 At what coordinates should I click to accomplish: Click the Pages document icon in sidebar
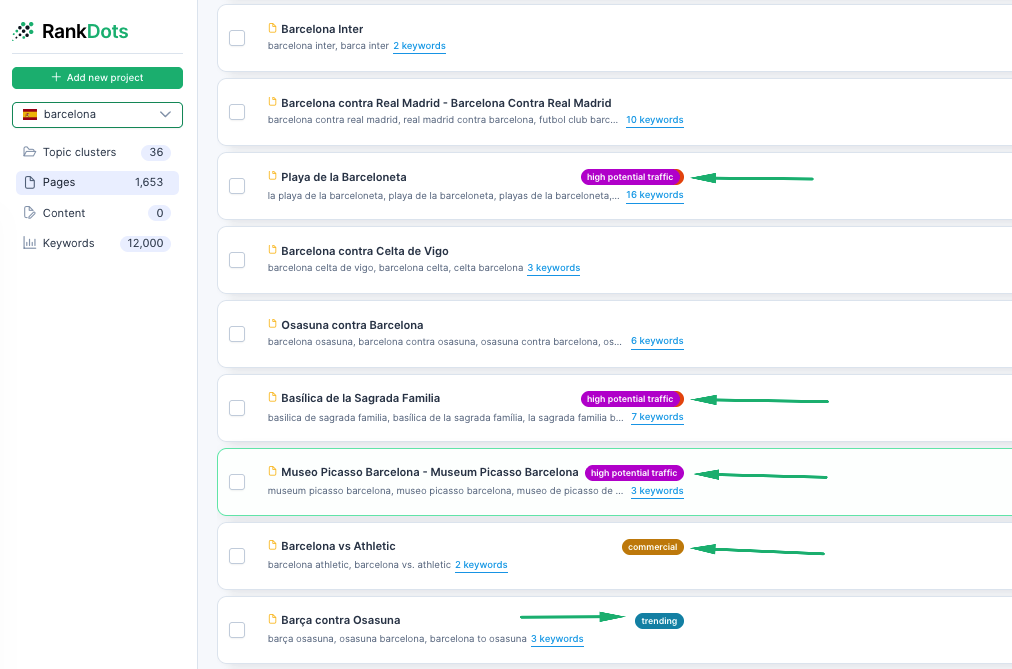point(29,183)
